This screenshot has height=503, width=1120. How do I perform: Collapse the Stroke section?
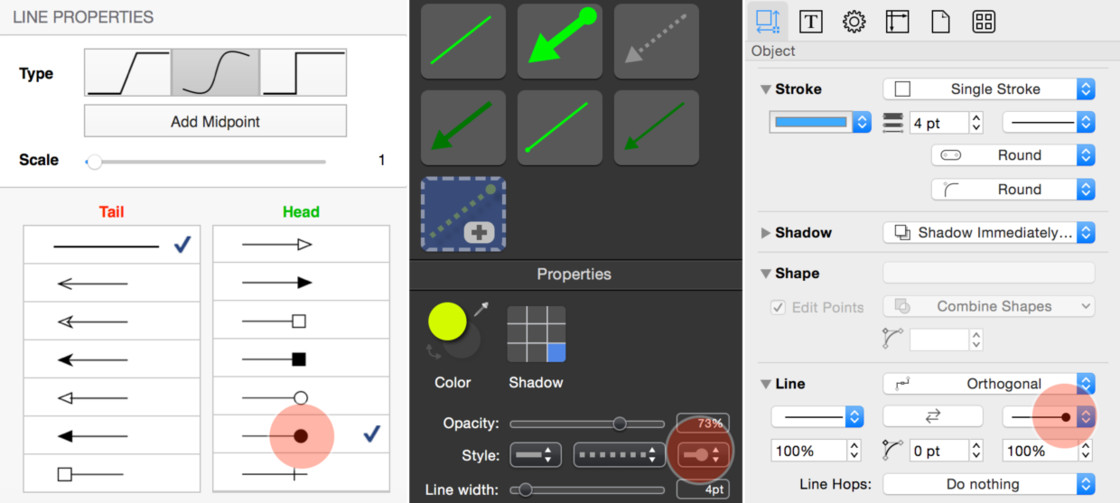(x=766, y=89)
